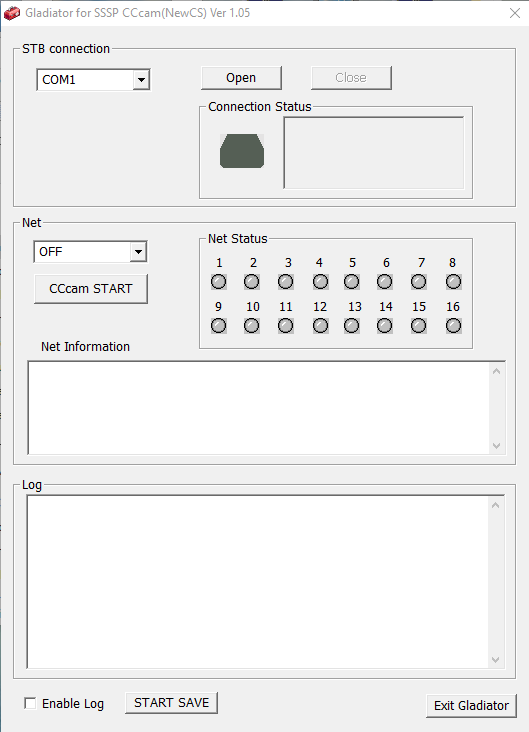This screenshot has height=732, width=529.
Task: Click the Net Status indicator number 14
Action: click(384, 325)
